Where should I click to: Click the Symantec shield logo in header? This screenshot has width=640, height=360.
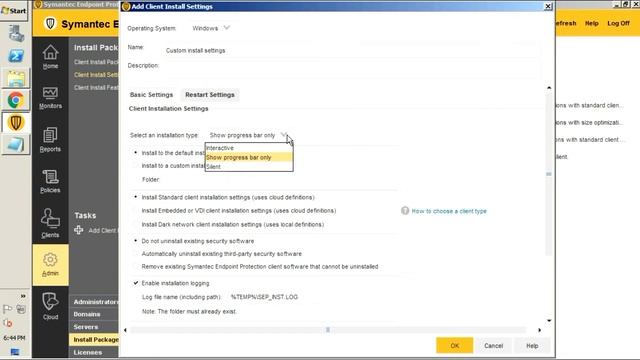tap(50, 23)
